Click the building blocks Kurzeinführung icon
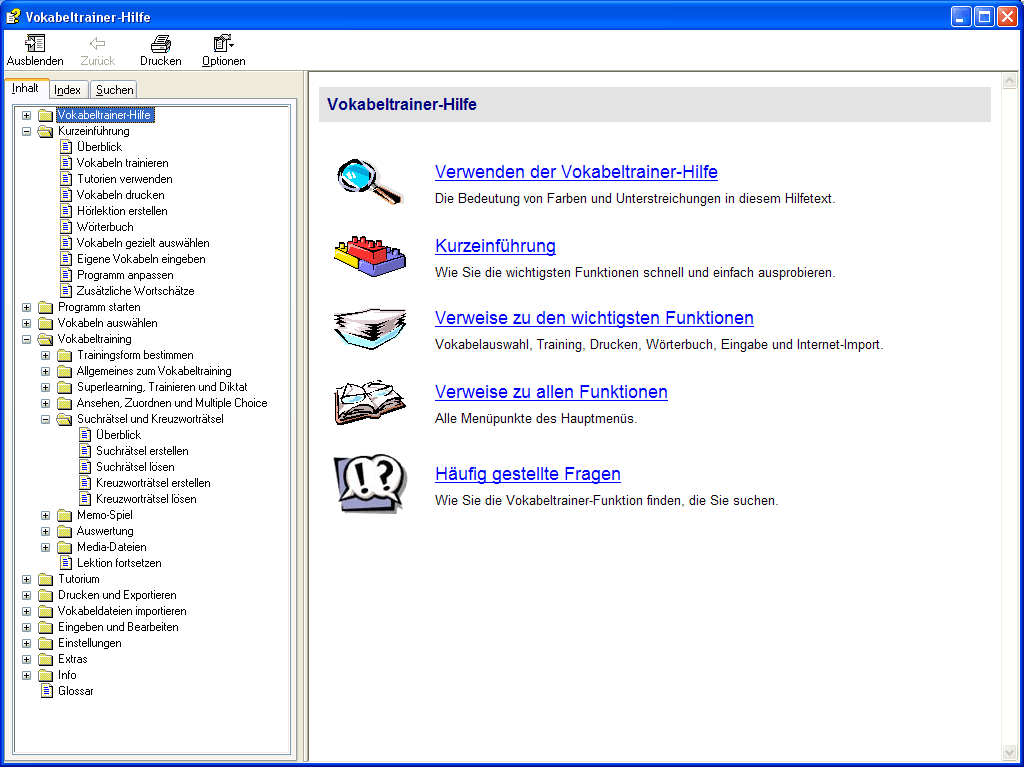The height and width of the screenshot is (767, 1024). (370, 255)
